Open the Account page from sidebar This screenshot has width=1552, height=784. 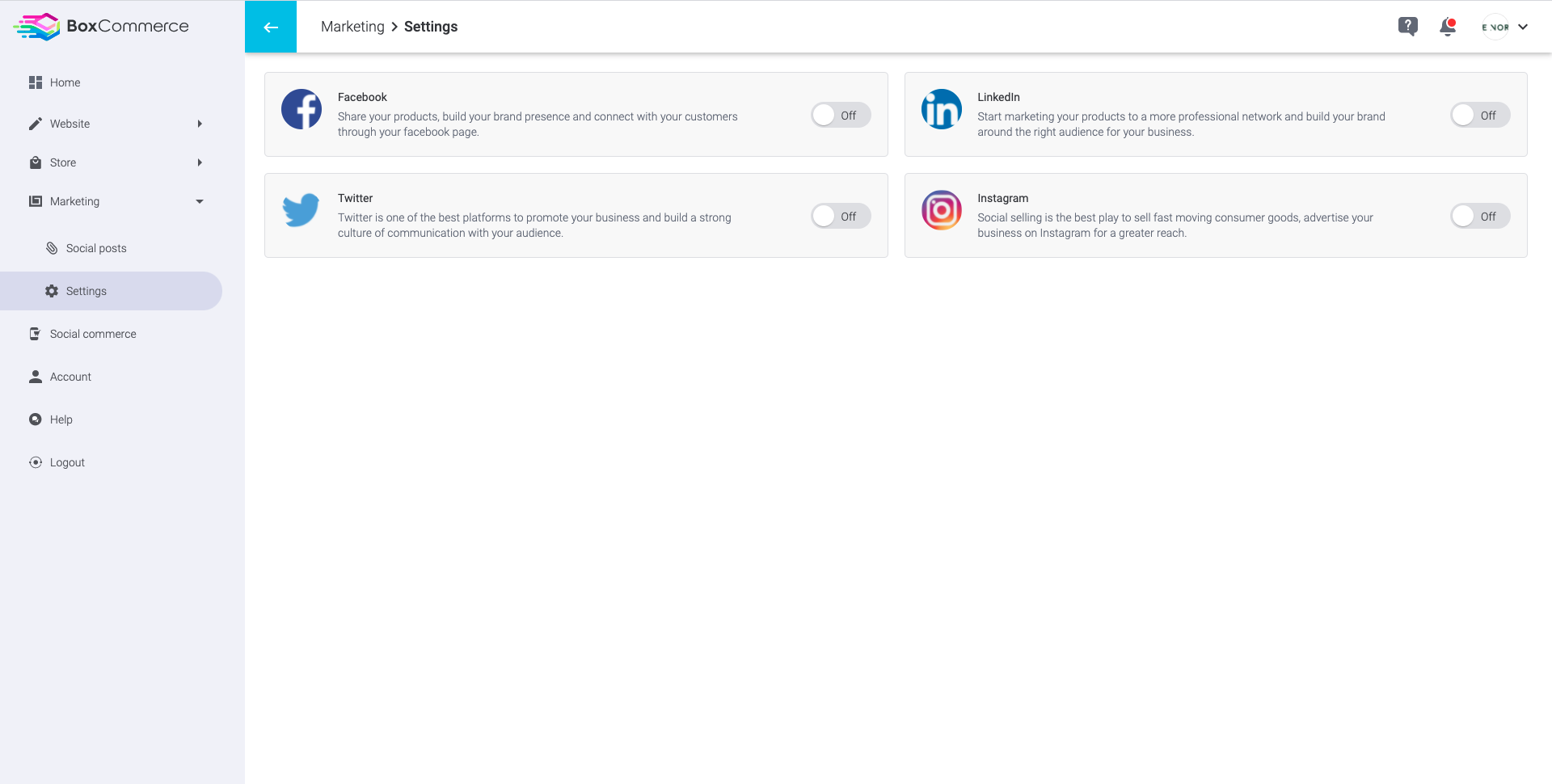70,377
